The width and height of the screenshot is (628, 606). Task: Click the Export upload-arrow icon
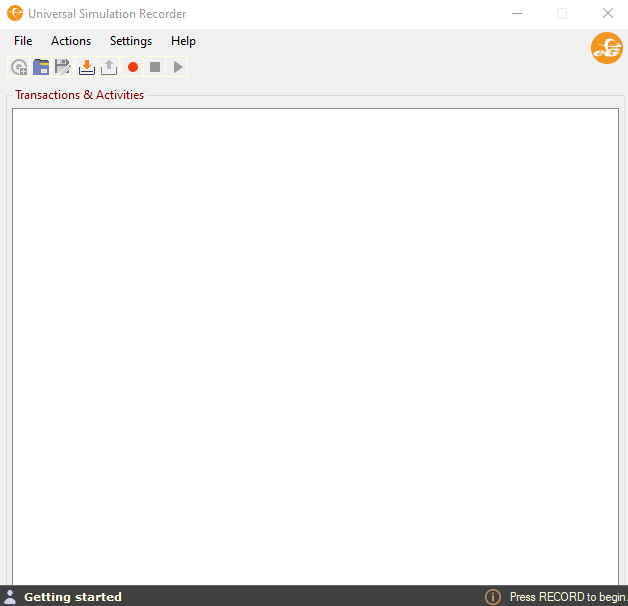click(x=109, y=67)
